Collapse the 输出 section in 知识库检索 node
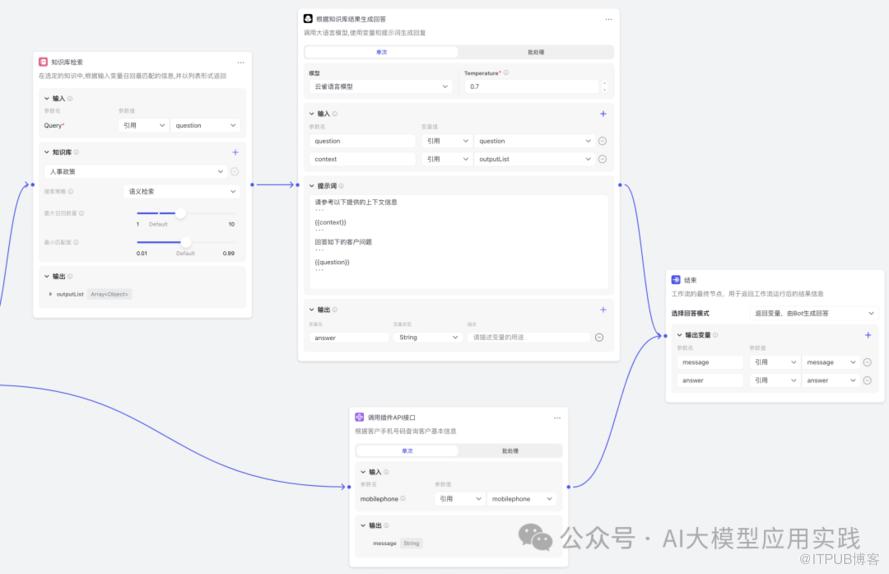 click(x=47, y=276)
